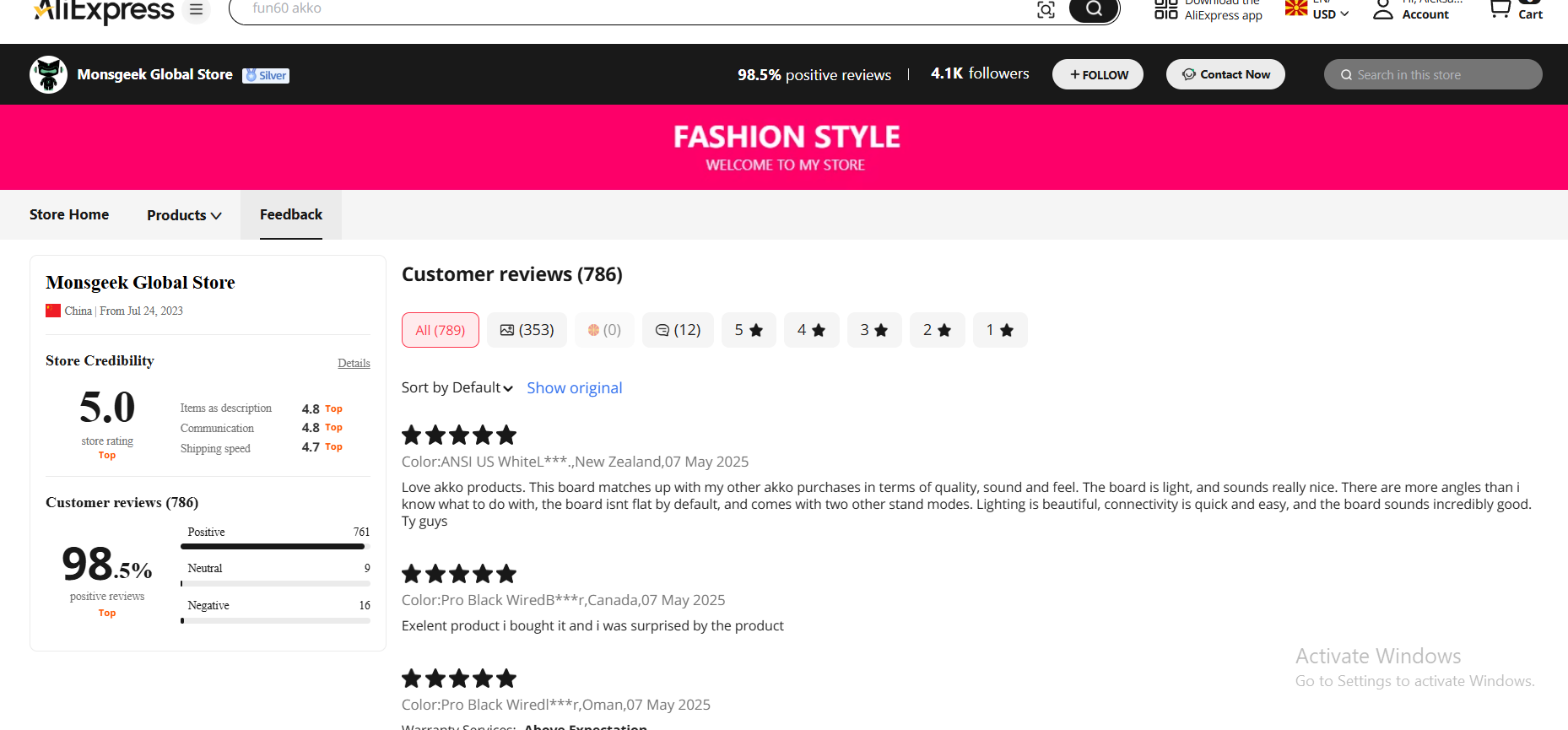Open the Sort by Default dropdown
Screen dimensions: 1568x730
coord(457,387)
